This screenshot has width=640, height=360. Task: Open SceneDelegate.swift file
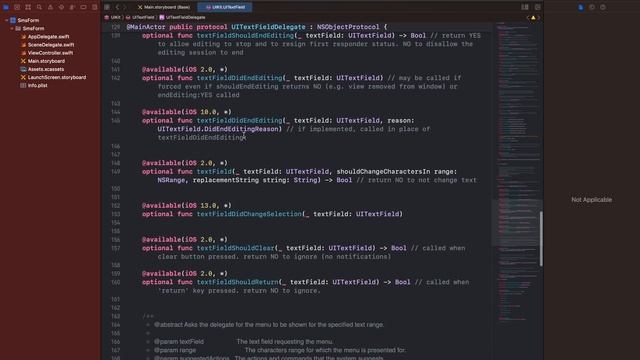[x=51, y=45]
